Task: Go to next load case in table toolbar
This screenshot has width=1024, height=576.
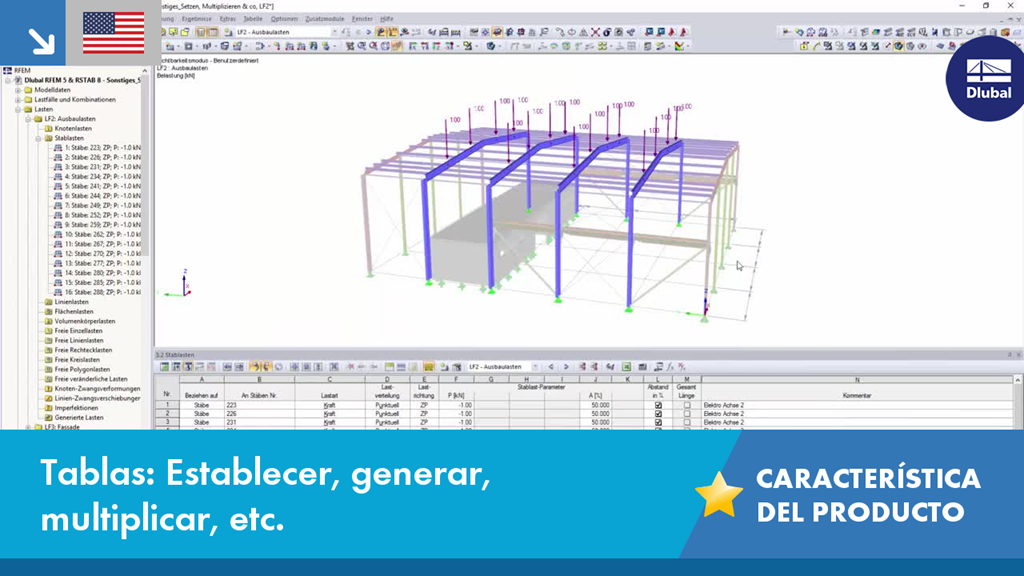Action: point(566,367)
